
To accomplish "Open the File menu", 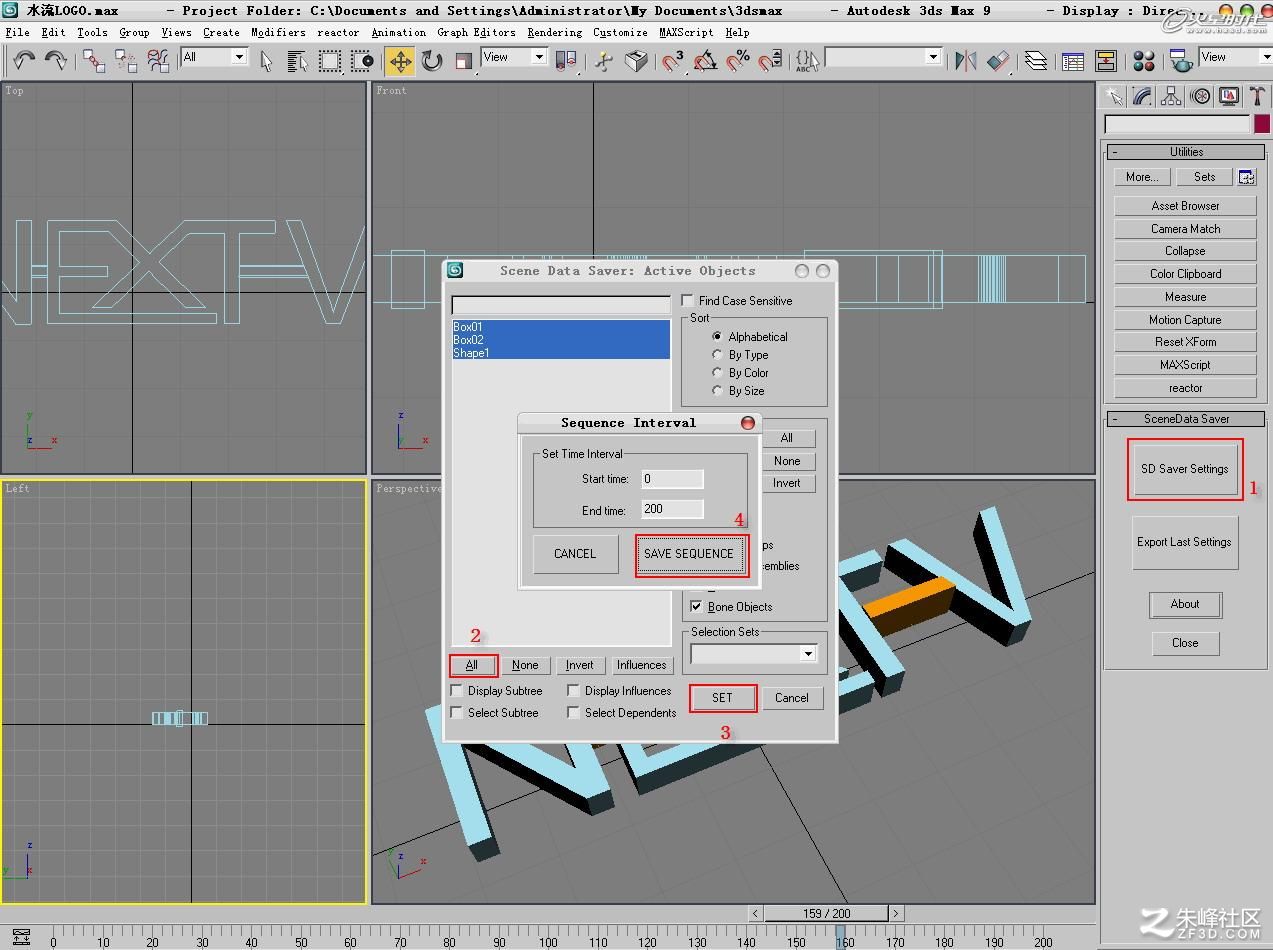I will (17, 32).
